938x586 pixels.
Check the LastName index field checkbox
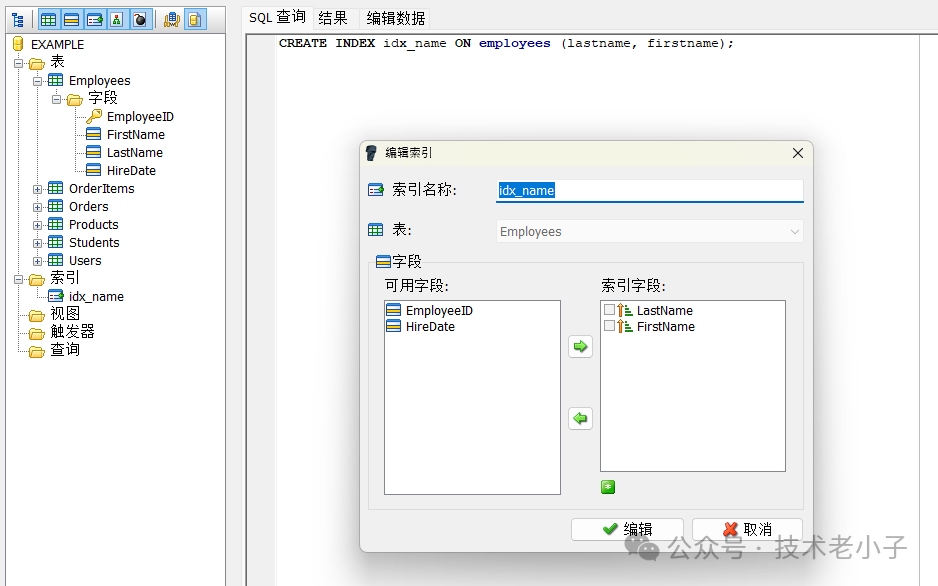(x=609, y=311)
